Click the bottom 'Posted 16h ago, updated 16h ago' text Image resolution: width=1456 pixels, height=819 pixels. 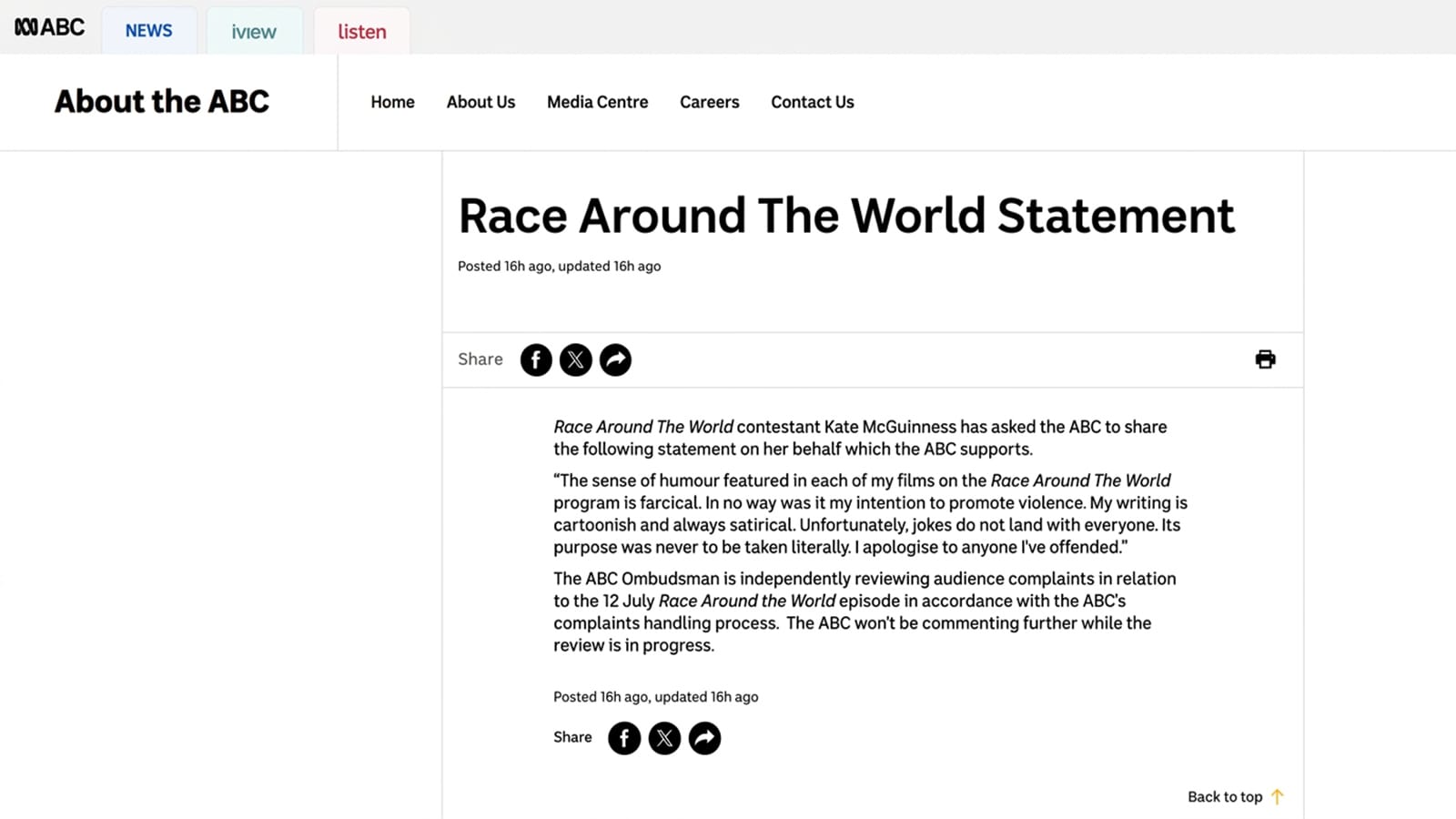tap(655, 697)
